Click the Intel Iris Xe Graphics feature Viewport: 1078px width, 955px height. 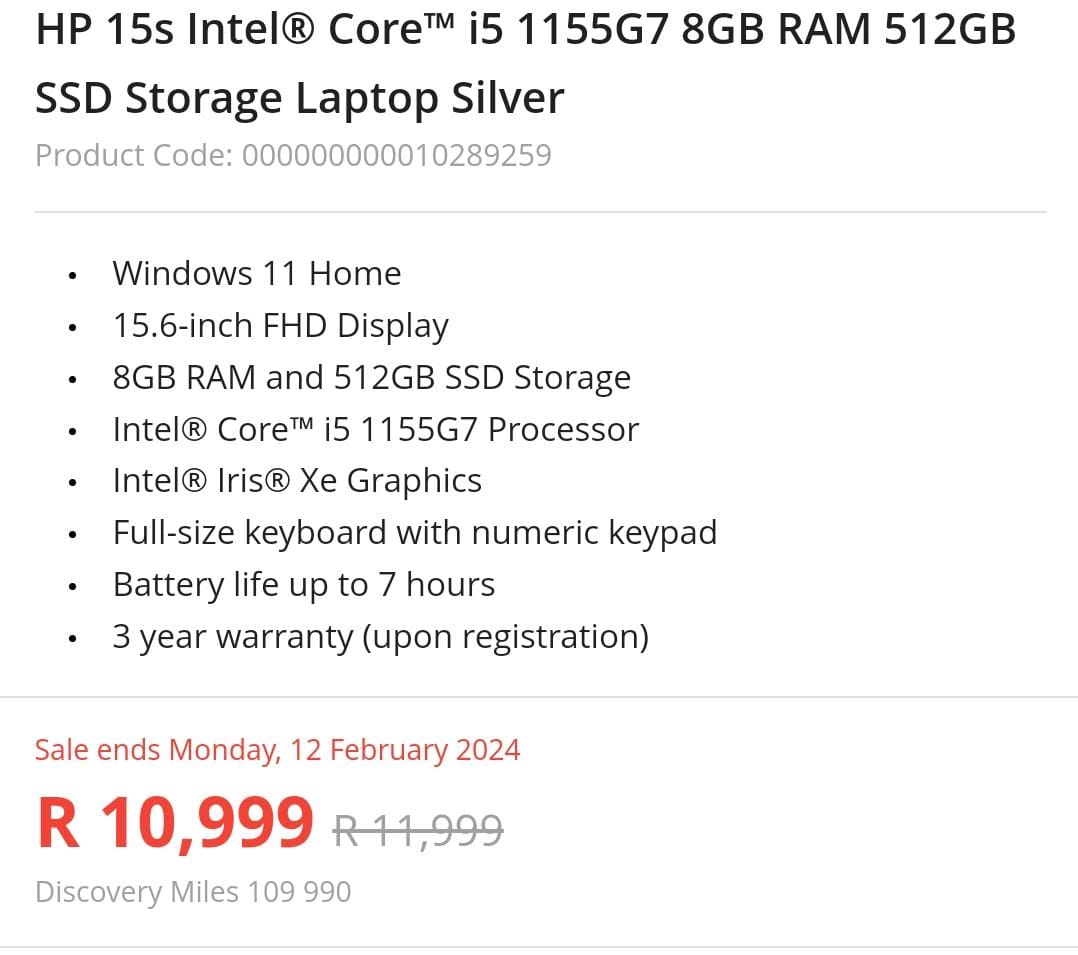pos(297,481)
